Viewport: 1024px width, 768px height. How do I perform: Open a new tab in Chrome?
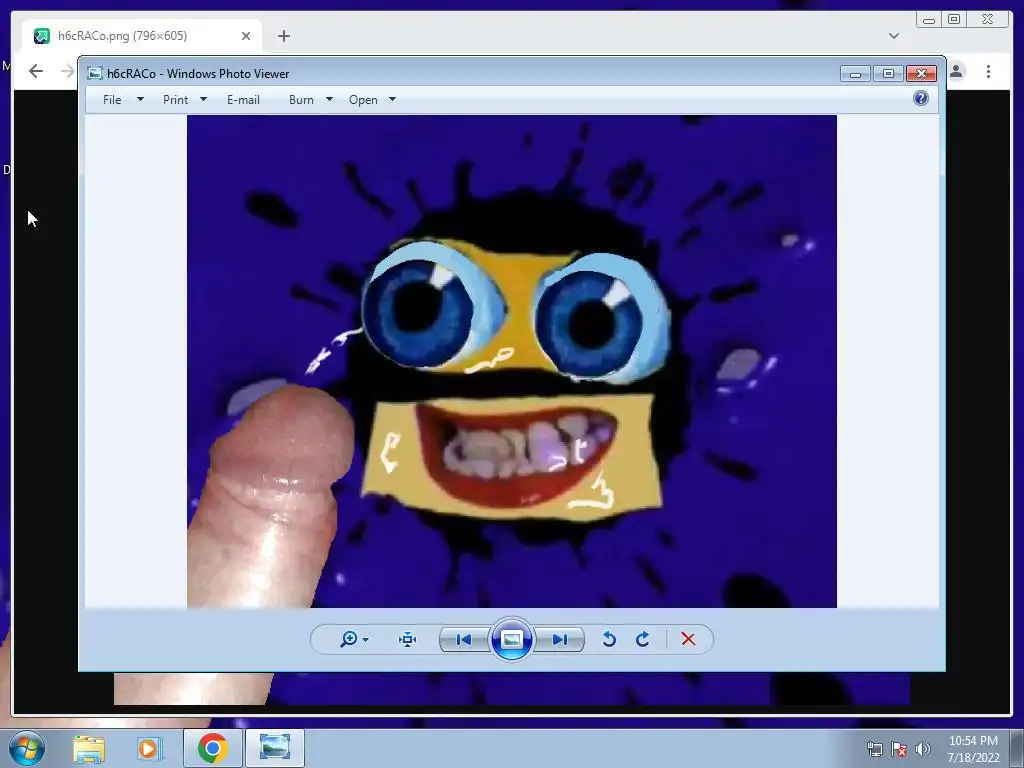283,36
